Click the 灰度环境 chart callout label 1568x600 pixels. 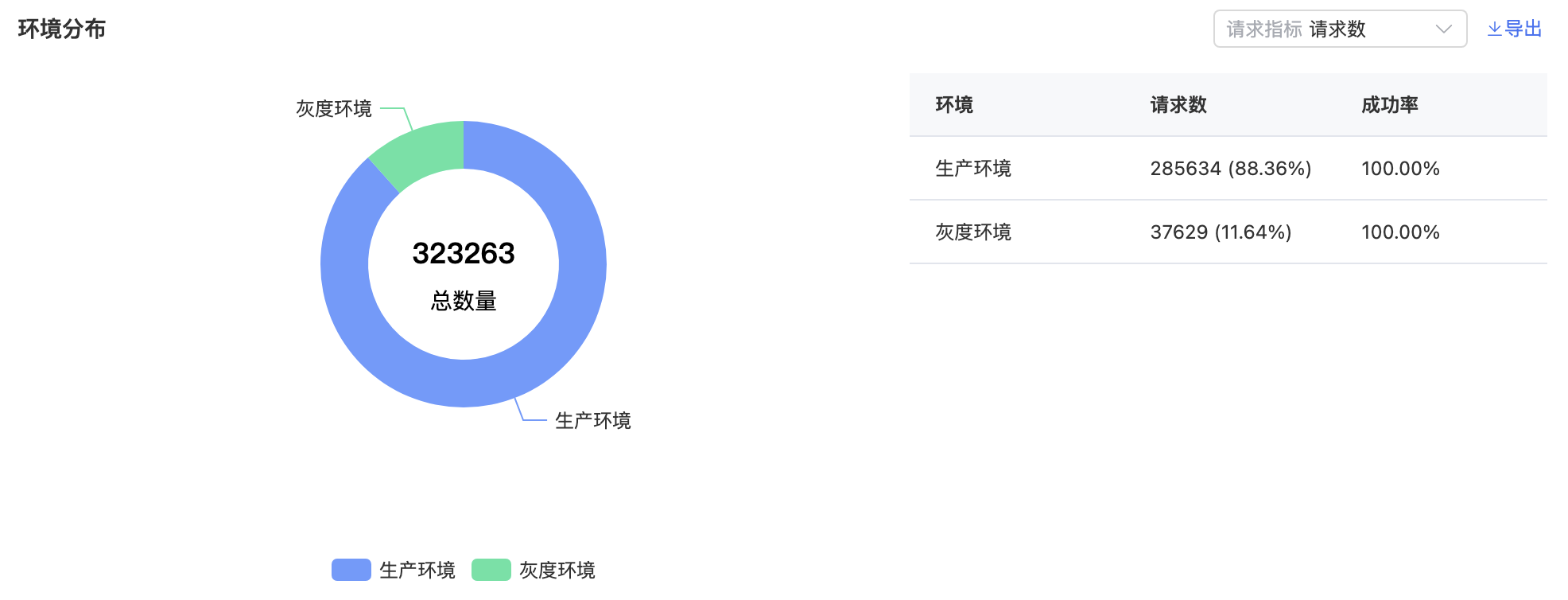pyautogui.click(x=334, y=108)
